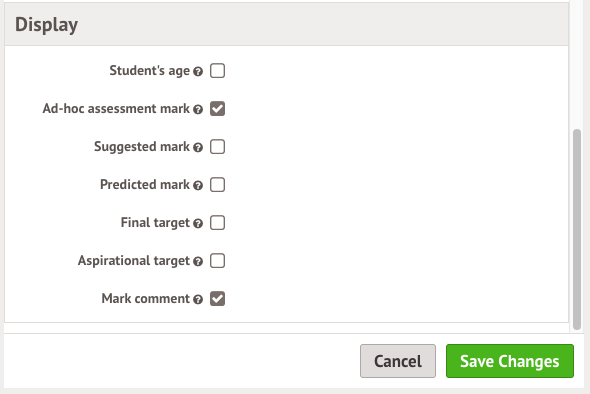Click the Mark comment label text
The image size is (590, 394).
click(x=146, y=299)
